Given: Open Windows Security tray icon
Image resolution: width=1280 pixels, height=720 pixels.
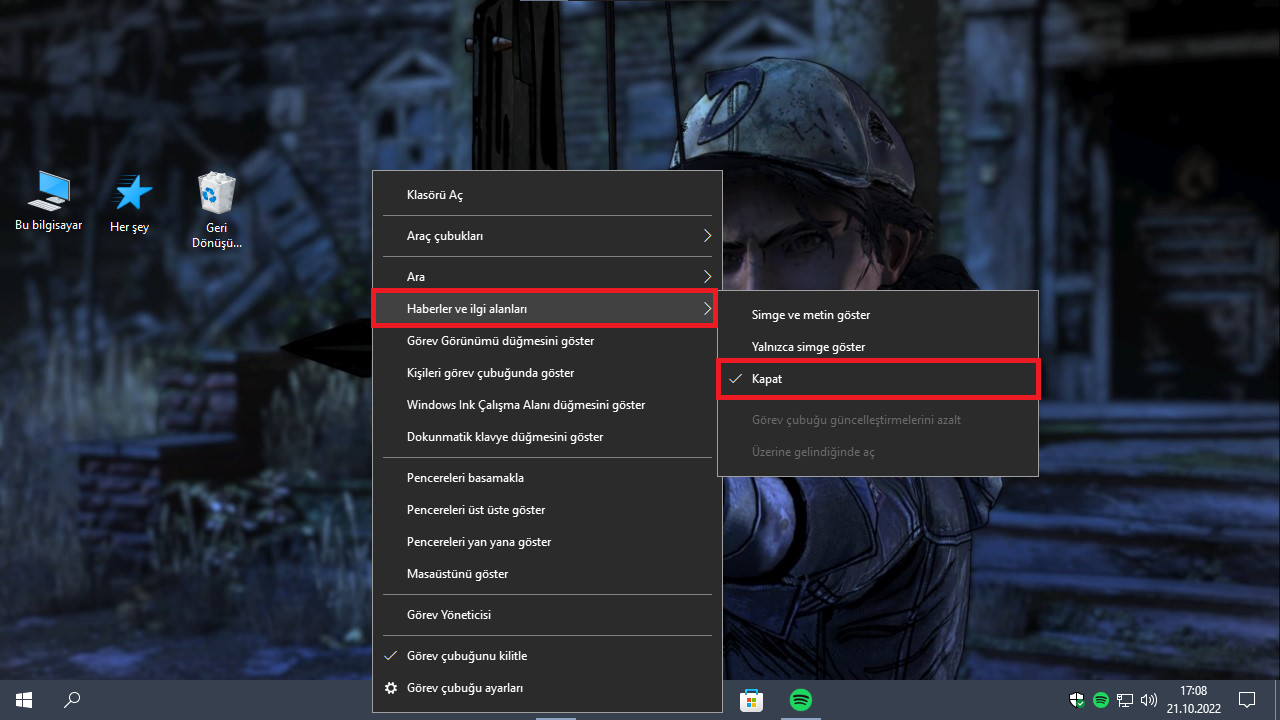Looking at the screenshot, I should click(1078, 700).
